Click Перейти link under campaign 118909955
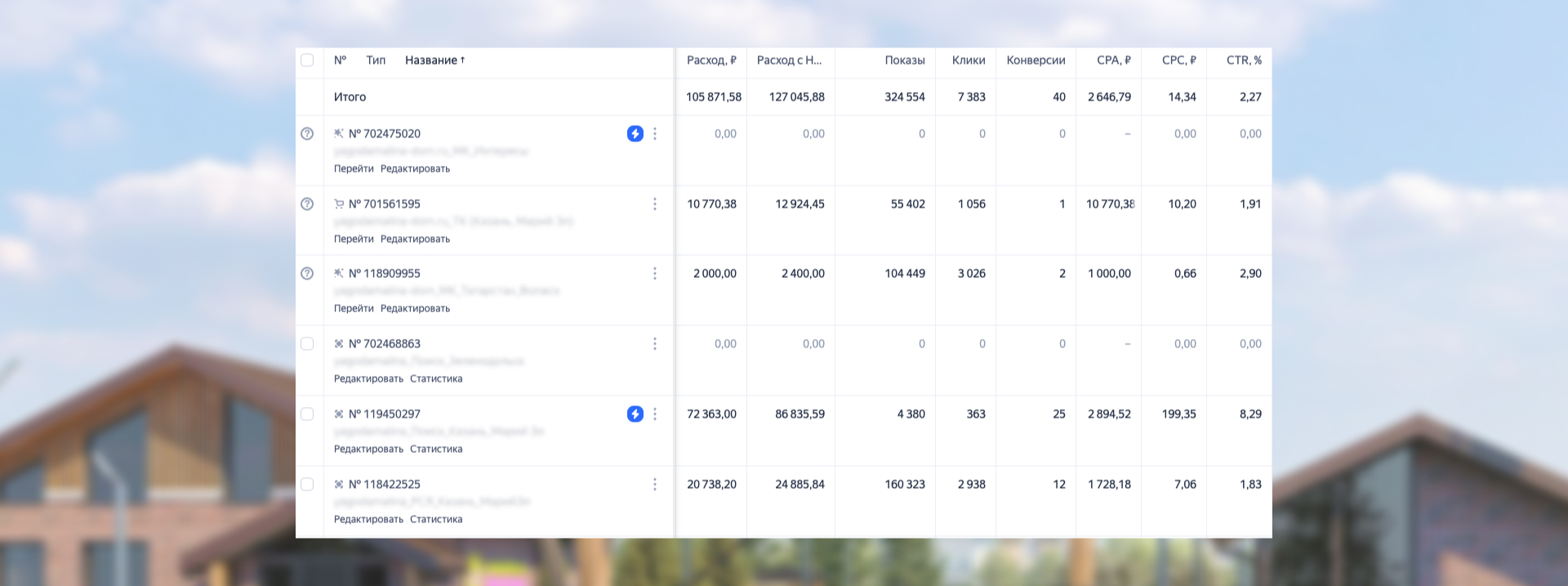The width and height of the screenshot is (1568, 586). click(354, 309)
